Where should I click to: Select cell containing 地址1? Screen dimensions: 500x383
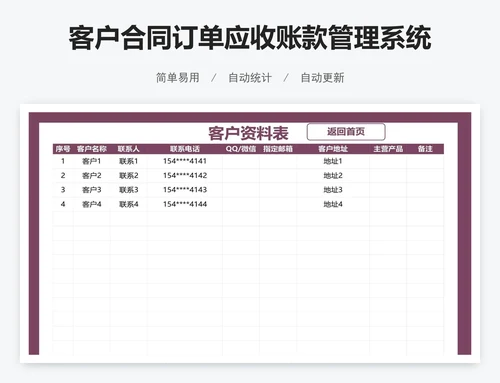[x=333, y=161]
